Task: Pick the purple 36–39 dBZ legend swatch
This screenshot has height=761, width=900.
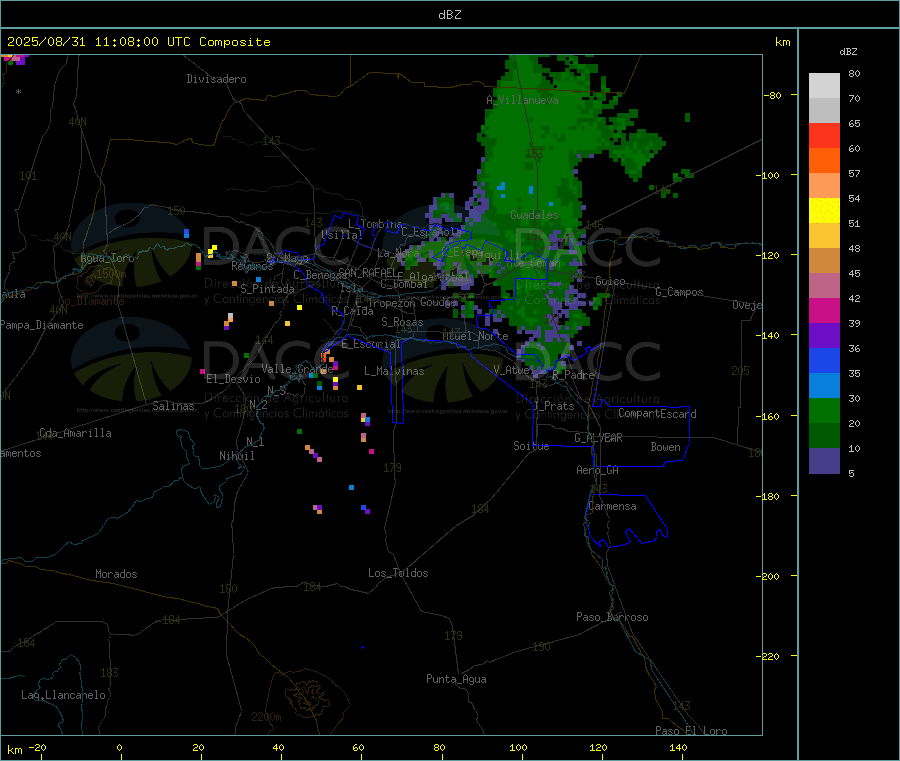Action: coord(824,336)
